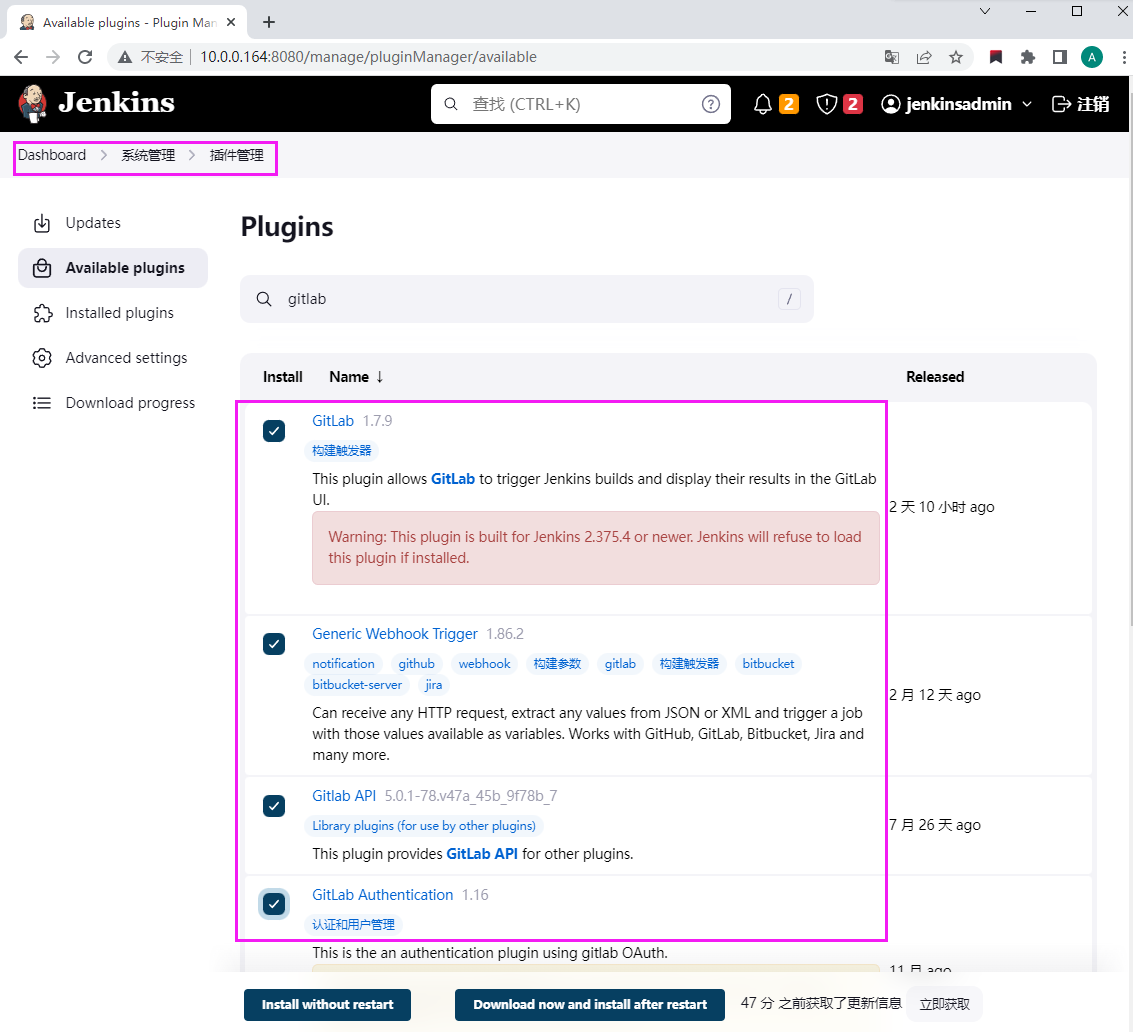Click the github tag label
This screenshot has width=1133, height=1032.
click(x=416, y=663)
